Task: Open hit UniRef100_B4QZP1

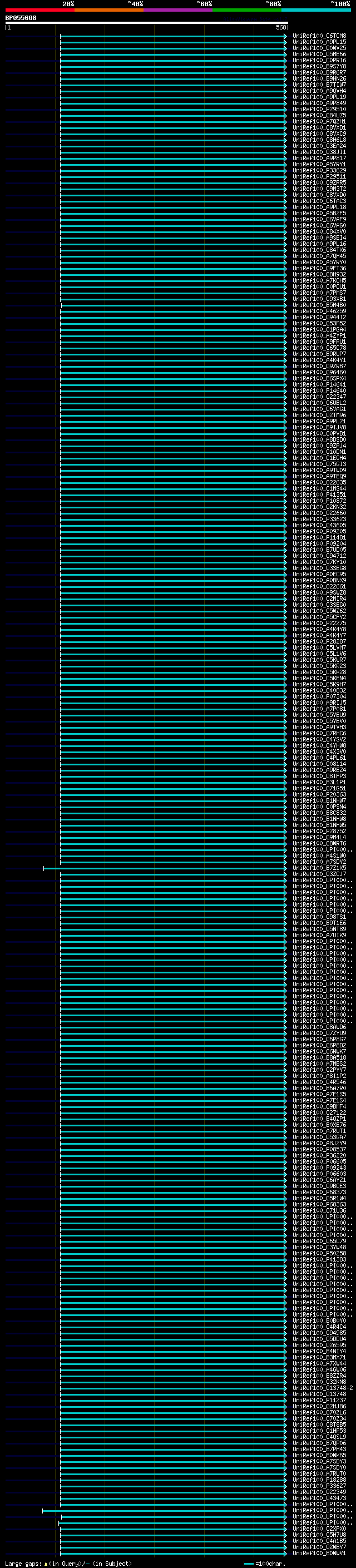Action: pyautogui.click(x=319, y=1119)
